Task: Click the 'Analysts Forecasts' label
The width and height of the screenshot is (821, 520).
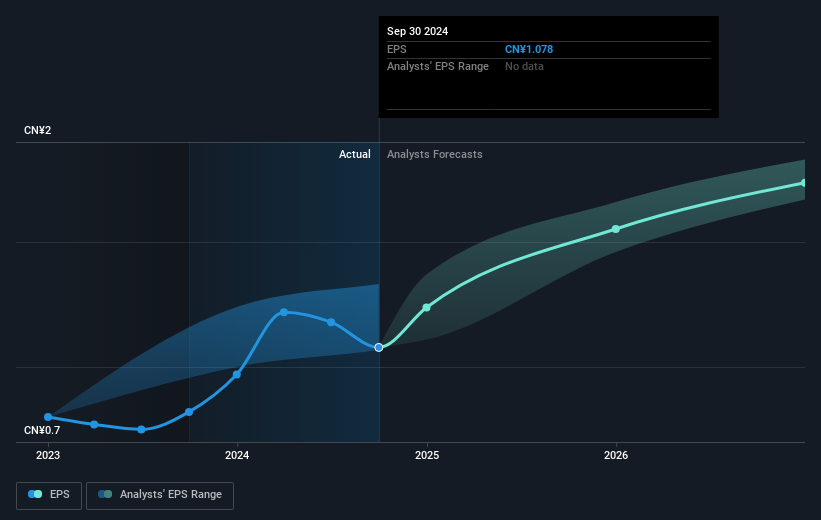Action: pos(435,154)
